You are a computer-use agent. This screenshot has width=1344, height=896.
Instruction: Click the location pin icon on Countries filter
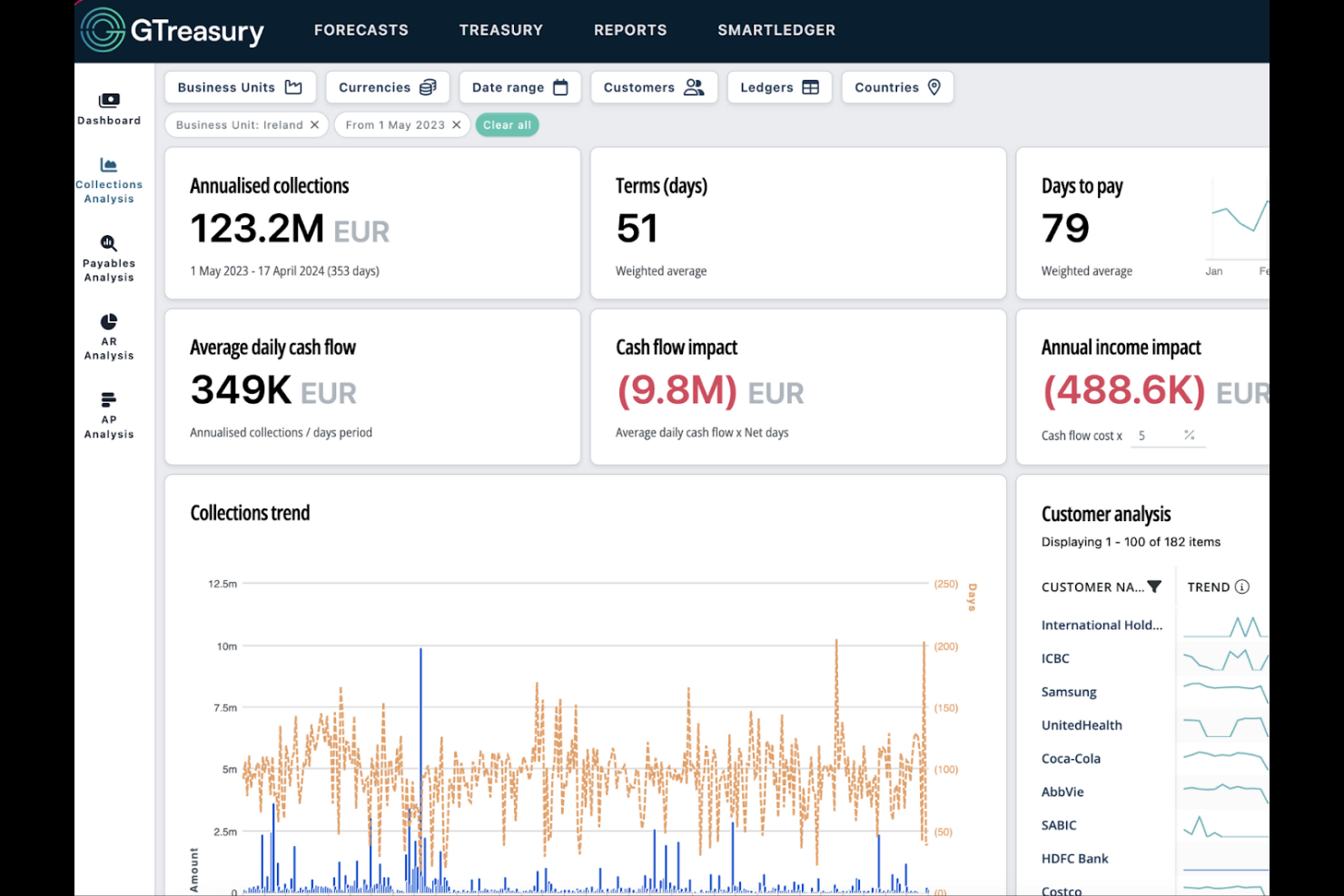(x=934, y=87)
